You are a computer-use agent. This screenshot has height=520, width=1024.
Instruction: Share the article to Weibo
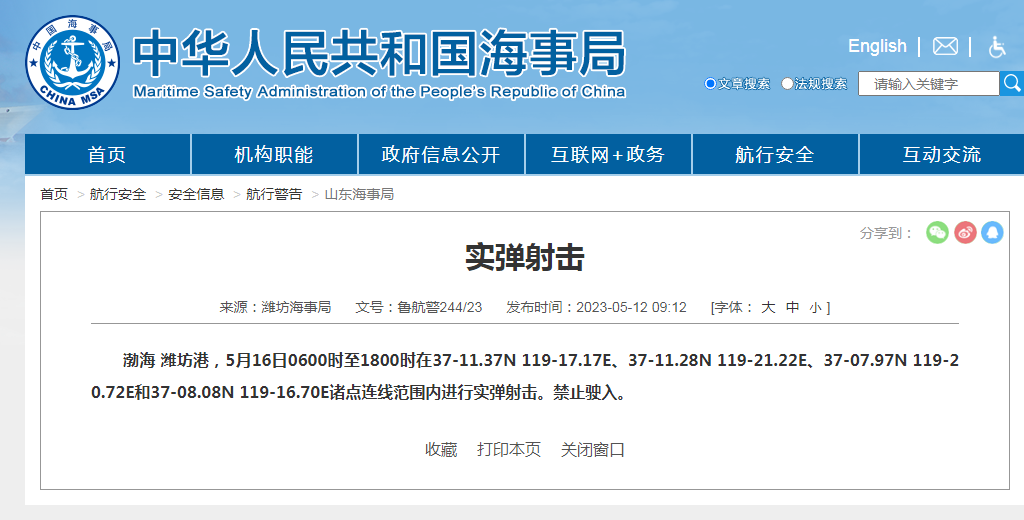(965, 233)
